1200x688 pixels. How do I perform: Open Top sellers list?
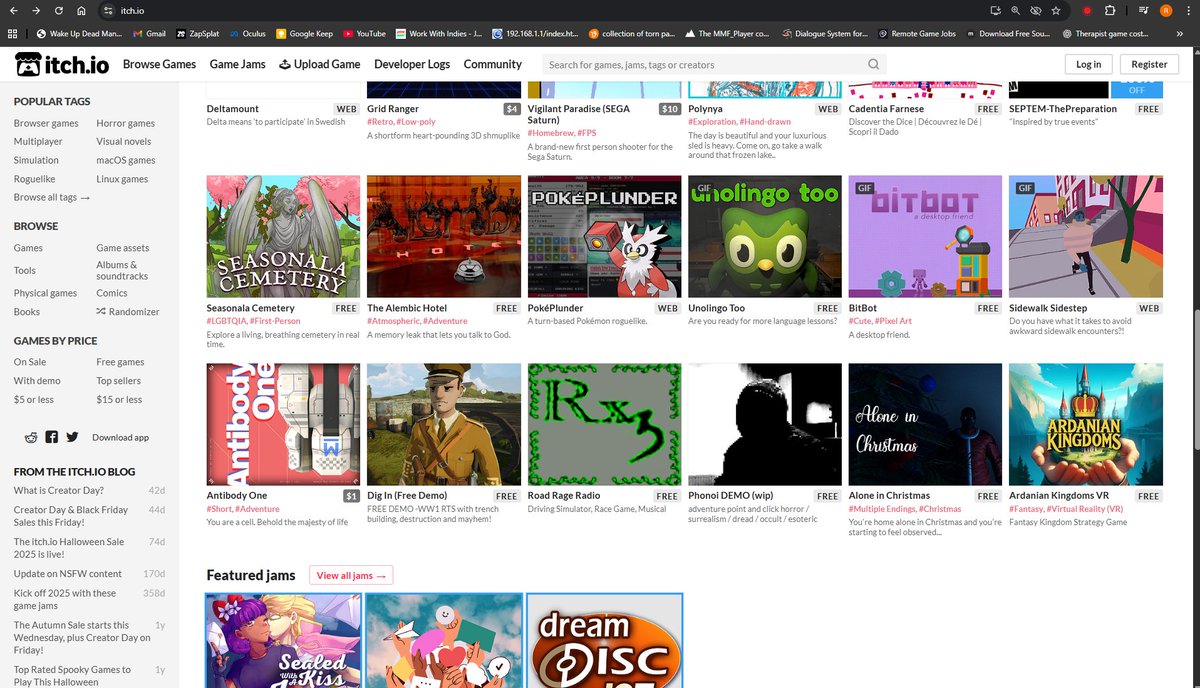pyautogui.click(x=118, y=381)
